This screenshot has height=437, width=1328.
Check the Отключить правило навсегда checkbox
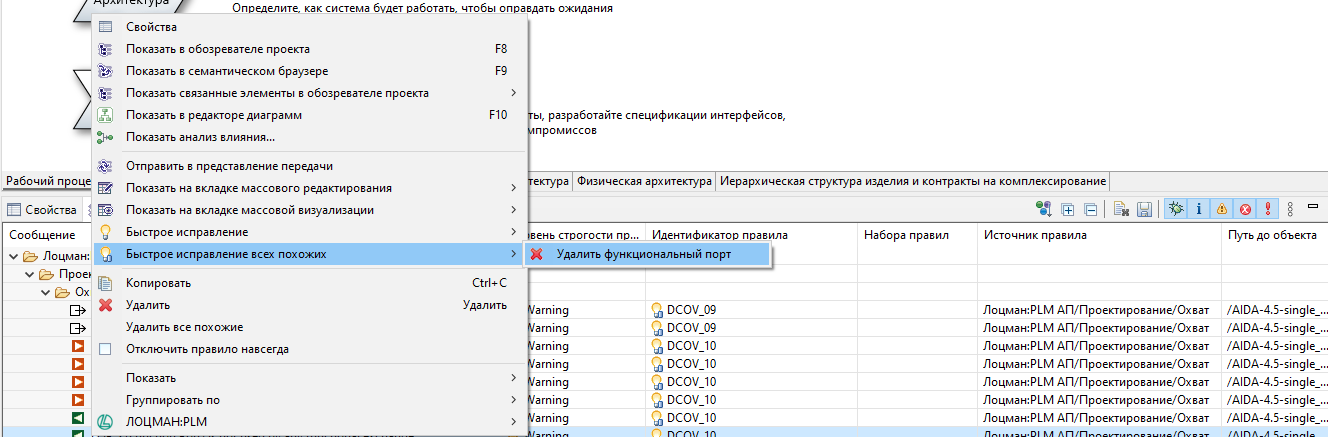coord(106,349)
